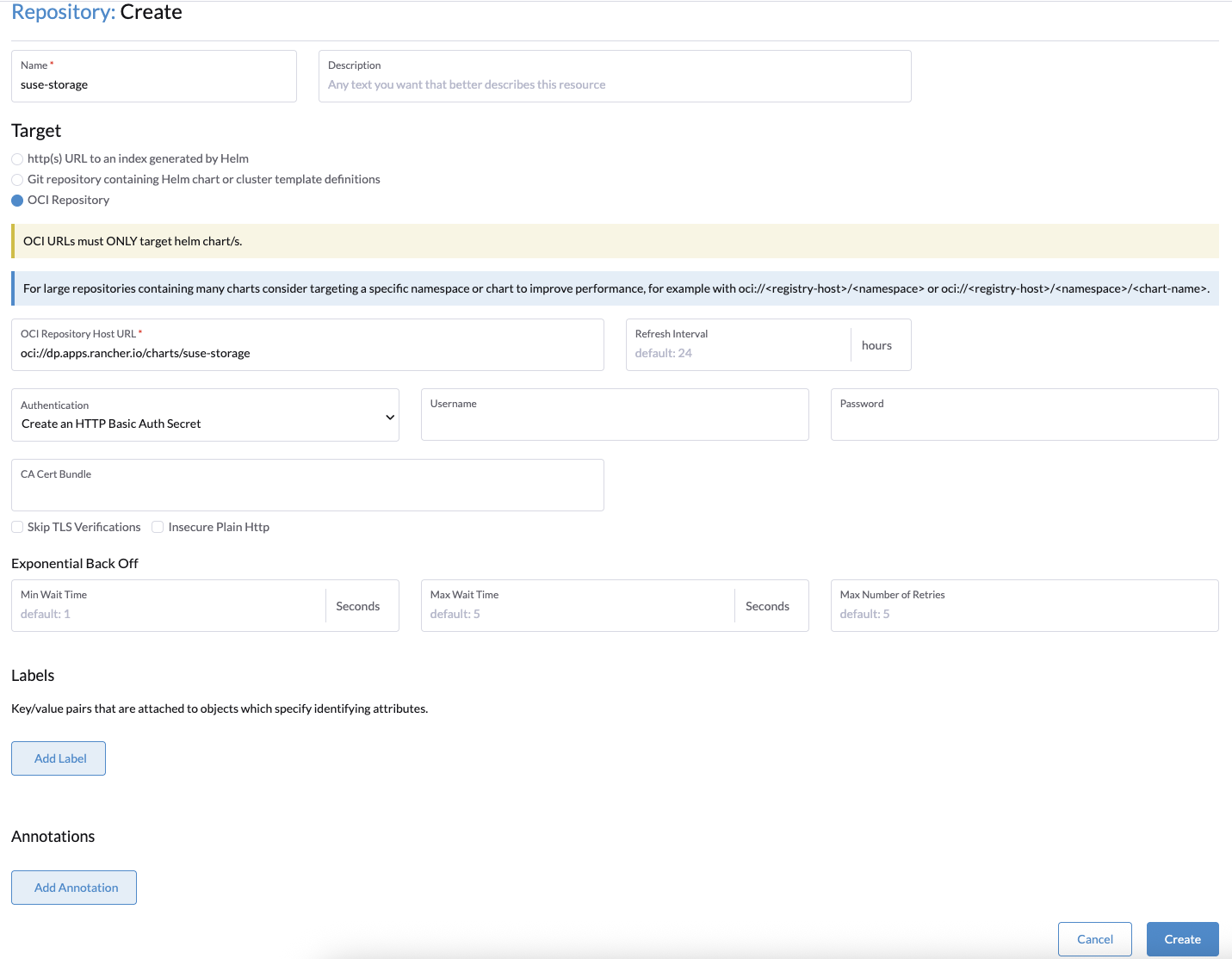Toggle Insecure Plain Http checkbox
The height and width of the screenshot is (959, 1232).
pos(158,527)
